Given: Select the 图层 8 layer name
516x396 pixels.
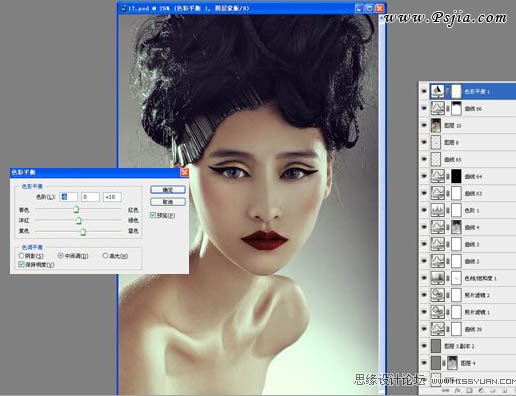Looking at the screenshot, I should pyautogui.click(x=452, y=143).
